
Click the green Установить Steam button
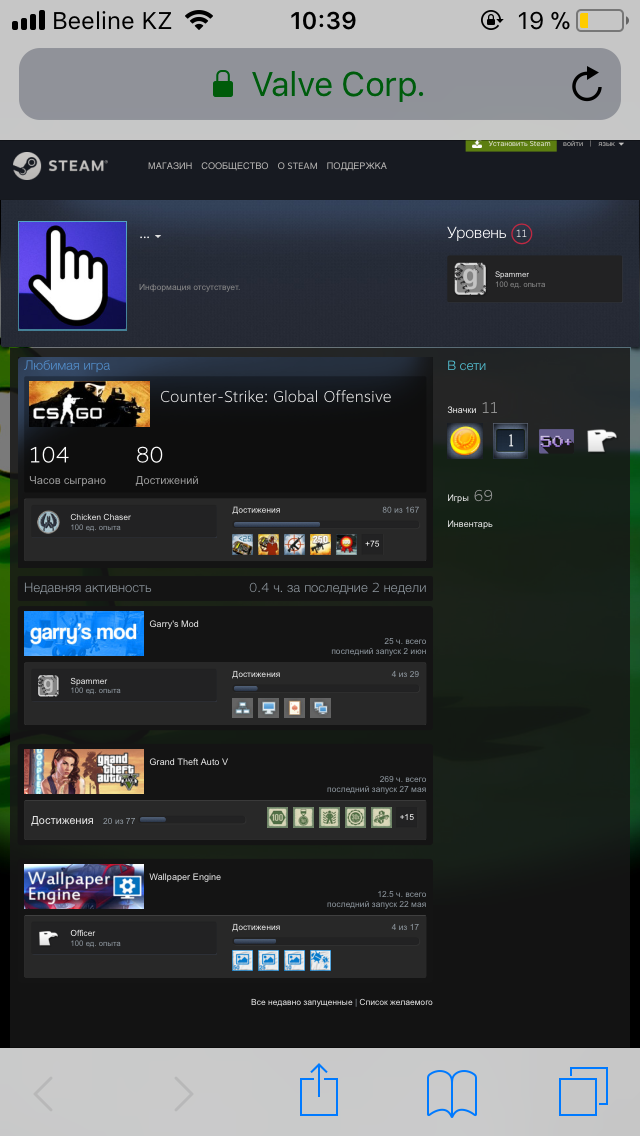(x=511, y=143)
